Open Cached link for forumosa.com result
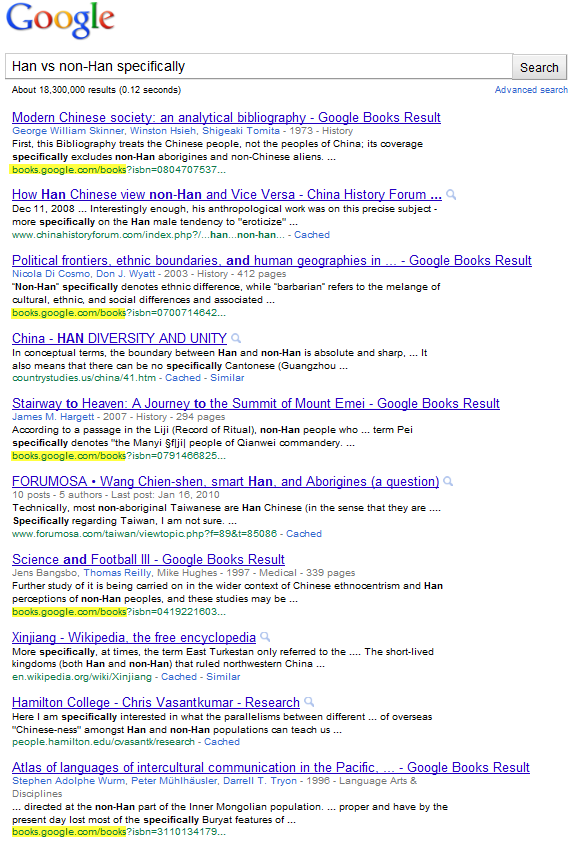 304,534
